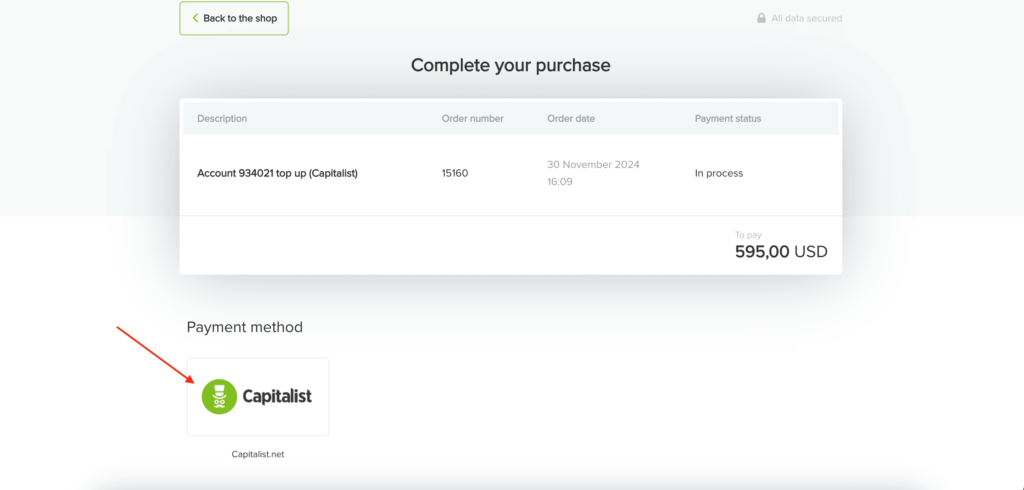Screen dimensions: 1024x490
Task: Click the Order date column header
Action: tap(571, 118)
